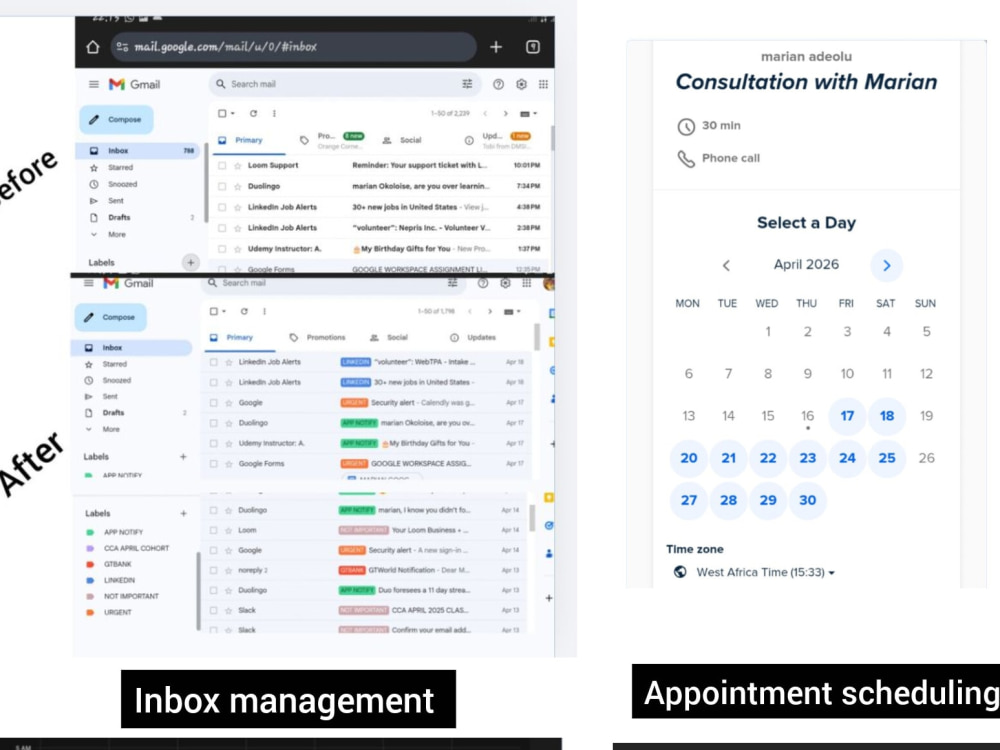Open Google apps grid in Before view
The height and width of the screenshot is (750, 1000).
[543, 84]
